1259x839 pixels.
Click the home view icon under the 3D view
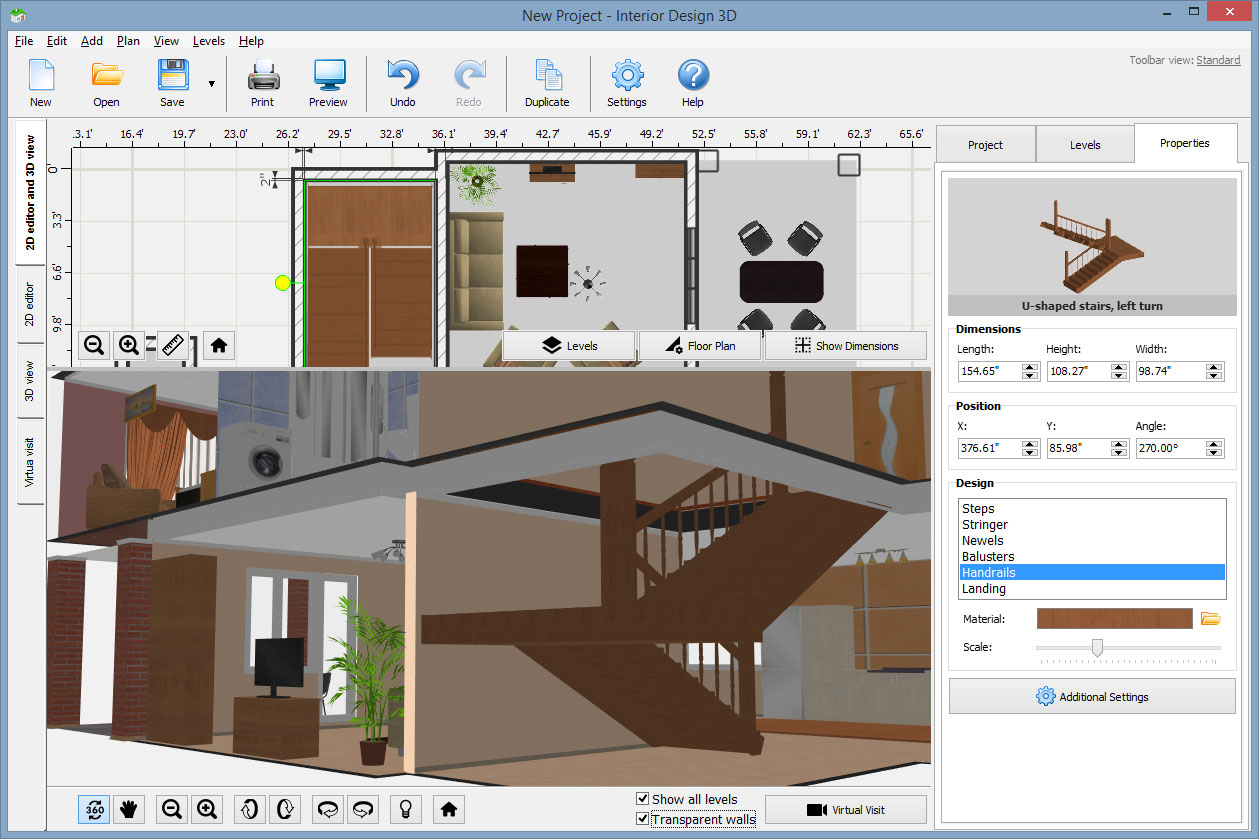tap(448, 809)
